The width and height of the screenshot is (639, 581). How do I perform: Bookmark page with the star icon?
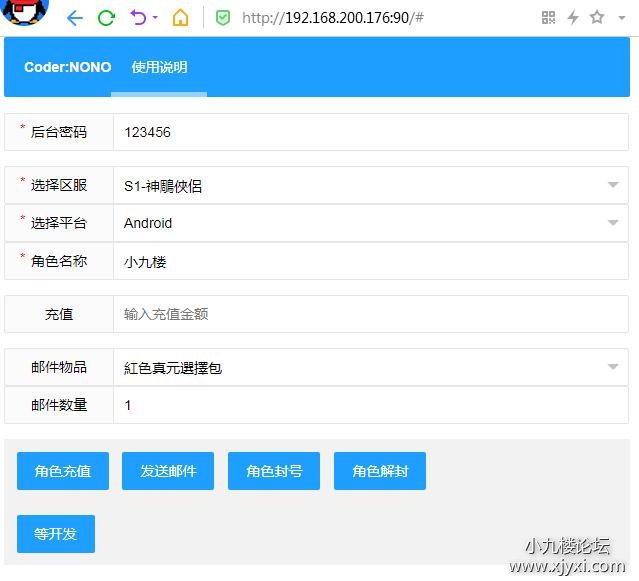597,17
